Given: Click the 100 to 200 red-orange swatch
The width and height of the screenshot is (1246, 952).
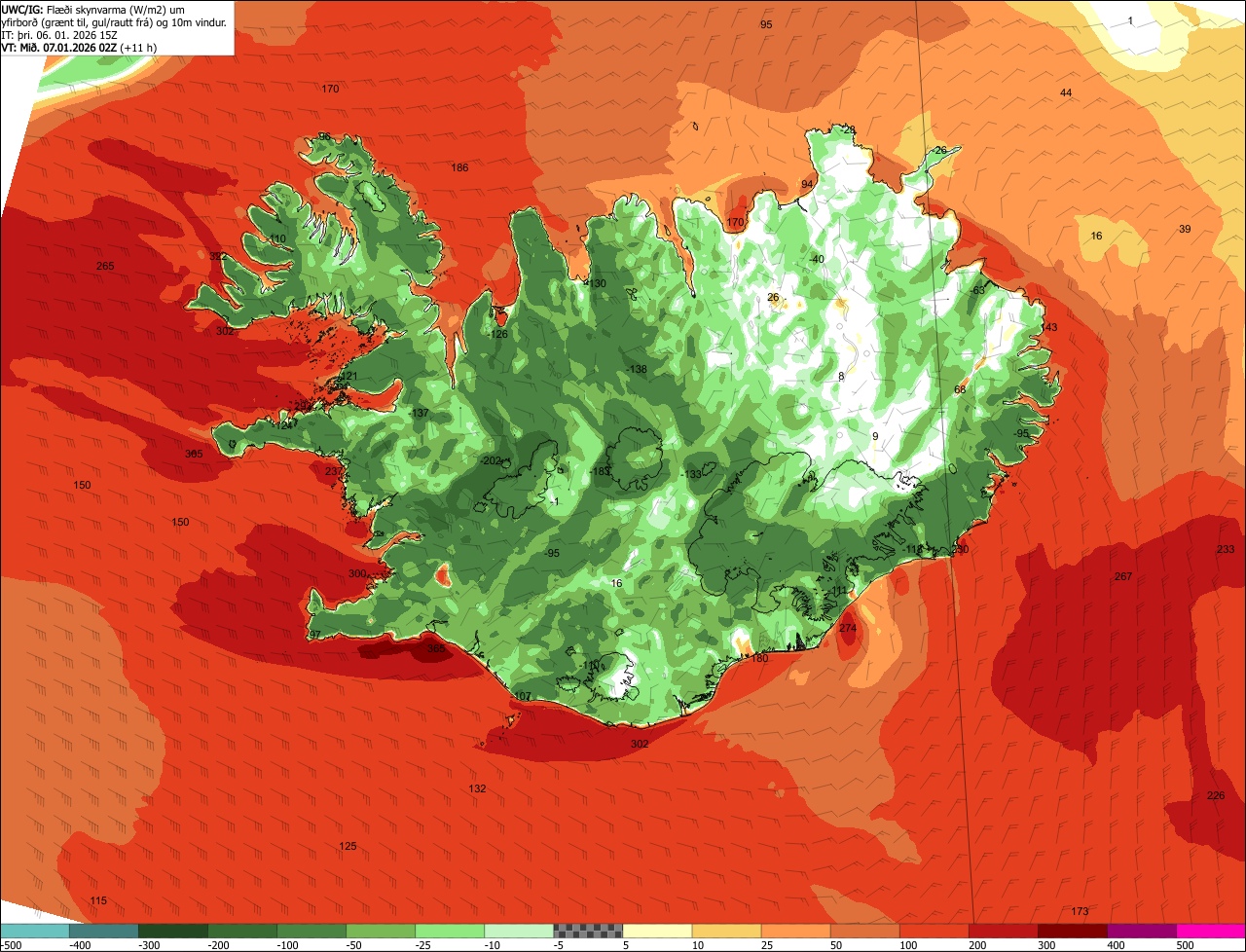Looking at the screenshot, I should tap(934, 931).
